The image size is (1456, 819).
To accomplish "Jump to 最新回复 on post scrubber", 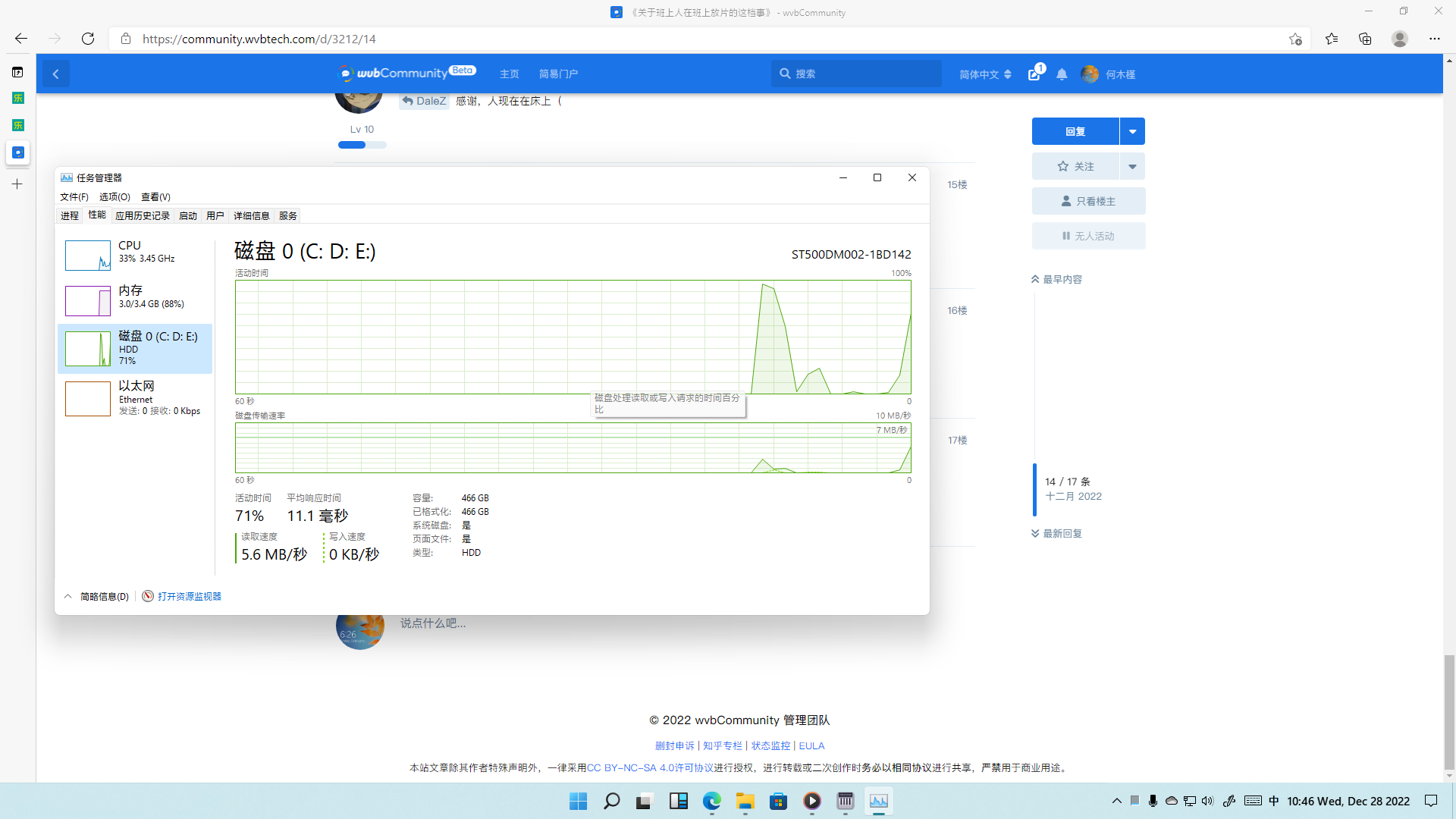I will point(1056,533).
